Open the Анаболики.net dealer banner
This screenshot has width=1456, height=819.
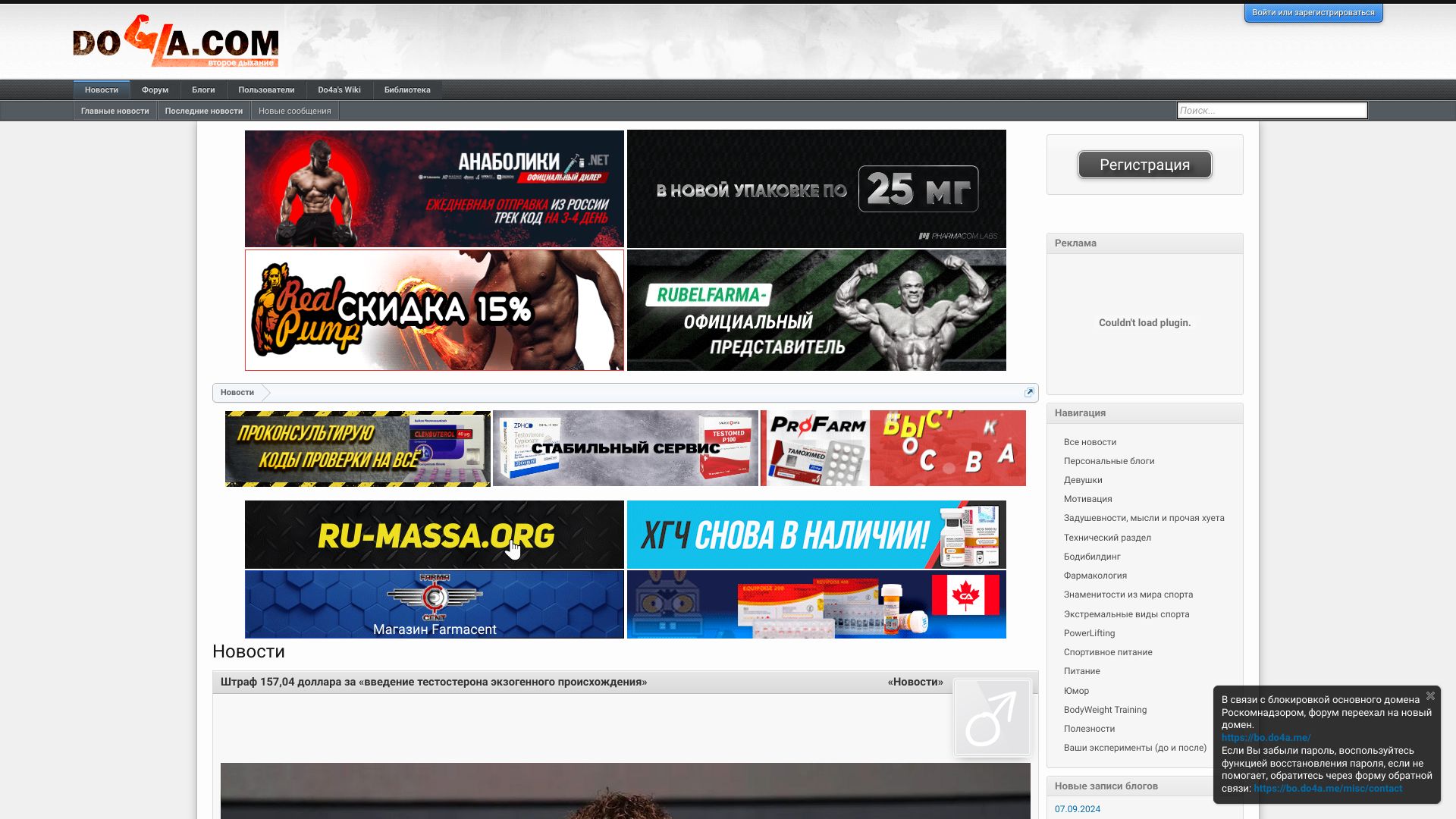tap(435, 189)
